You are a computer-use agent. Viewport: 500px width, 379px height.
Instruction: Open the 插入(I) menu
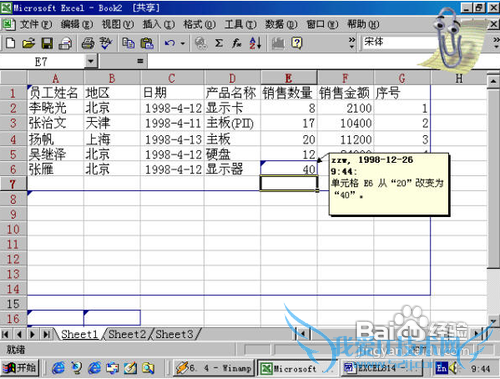158,24
